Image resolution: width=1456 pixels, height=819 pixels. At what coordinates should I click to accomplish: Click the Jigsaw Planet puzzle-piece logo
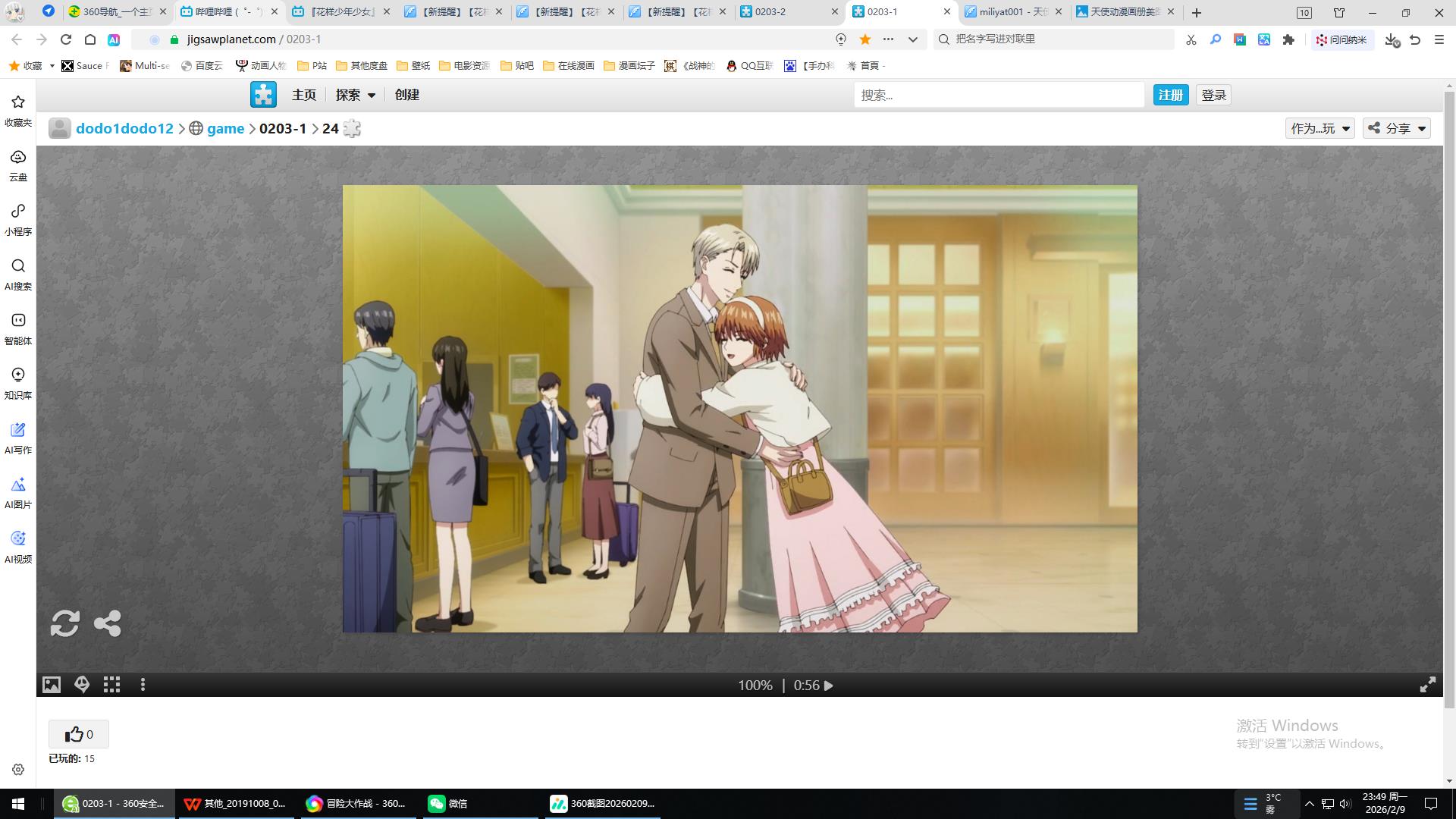coord(263,95)
